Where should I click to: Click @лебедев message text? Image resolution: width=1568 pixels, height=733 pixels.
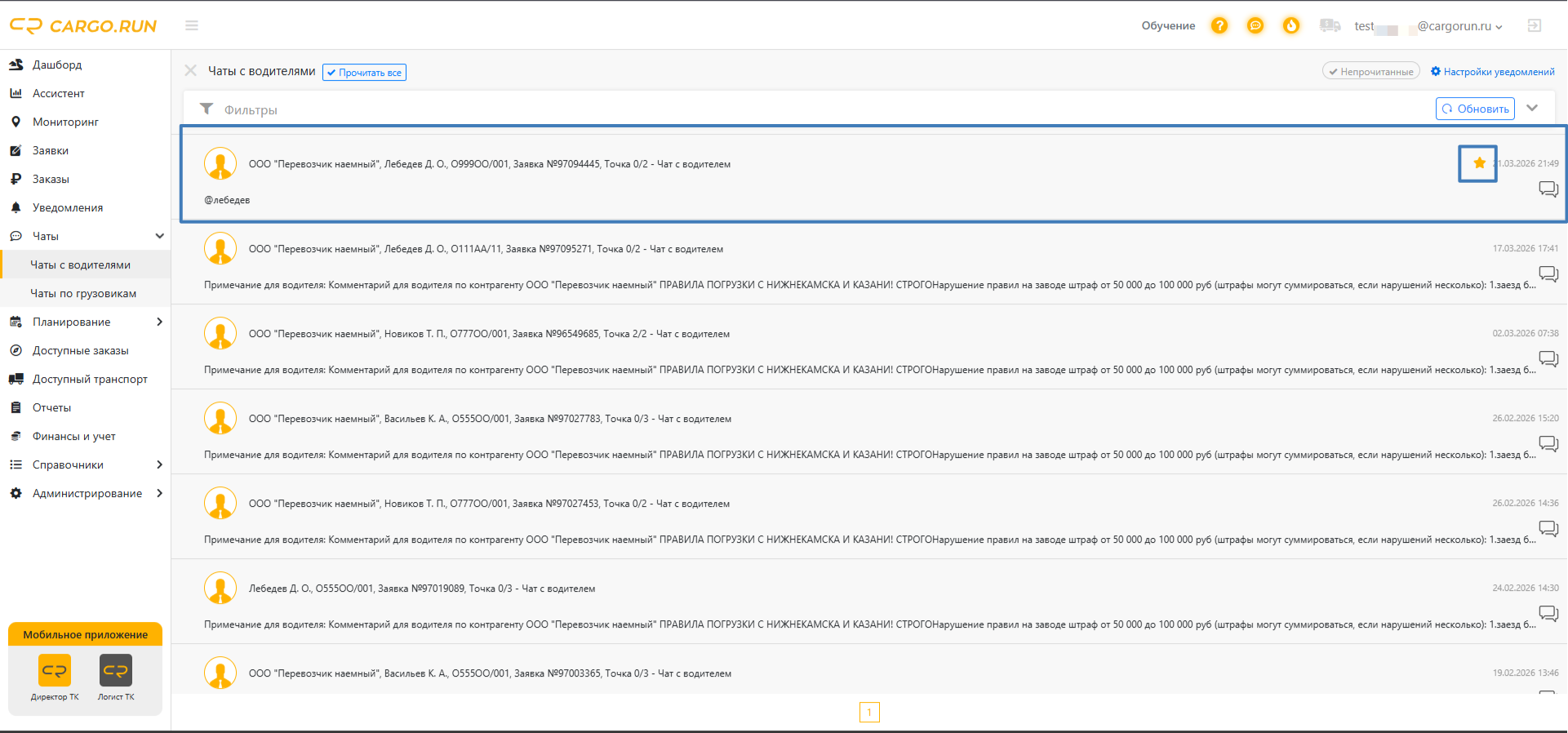[227, 200]
